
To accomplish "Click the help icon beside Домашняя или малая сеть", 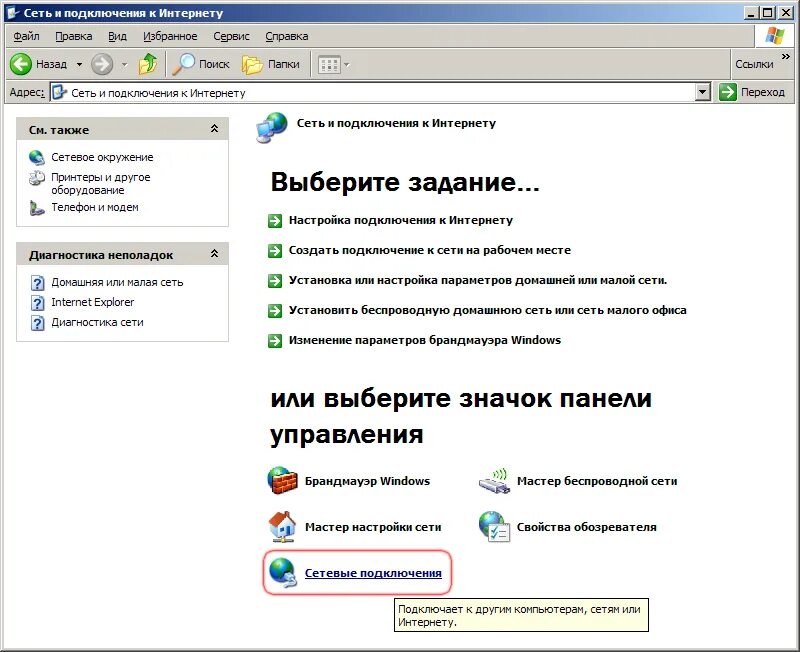I will pyautogui.click(x=37, y=283).
